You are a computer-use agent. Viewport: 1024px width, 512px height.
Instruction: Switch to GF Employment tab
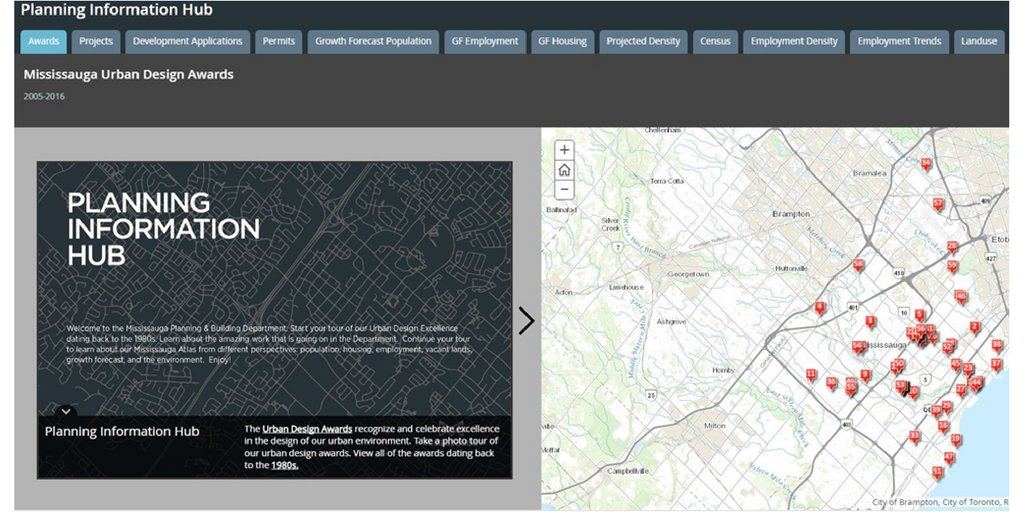(x=485, y=41)
